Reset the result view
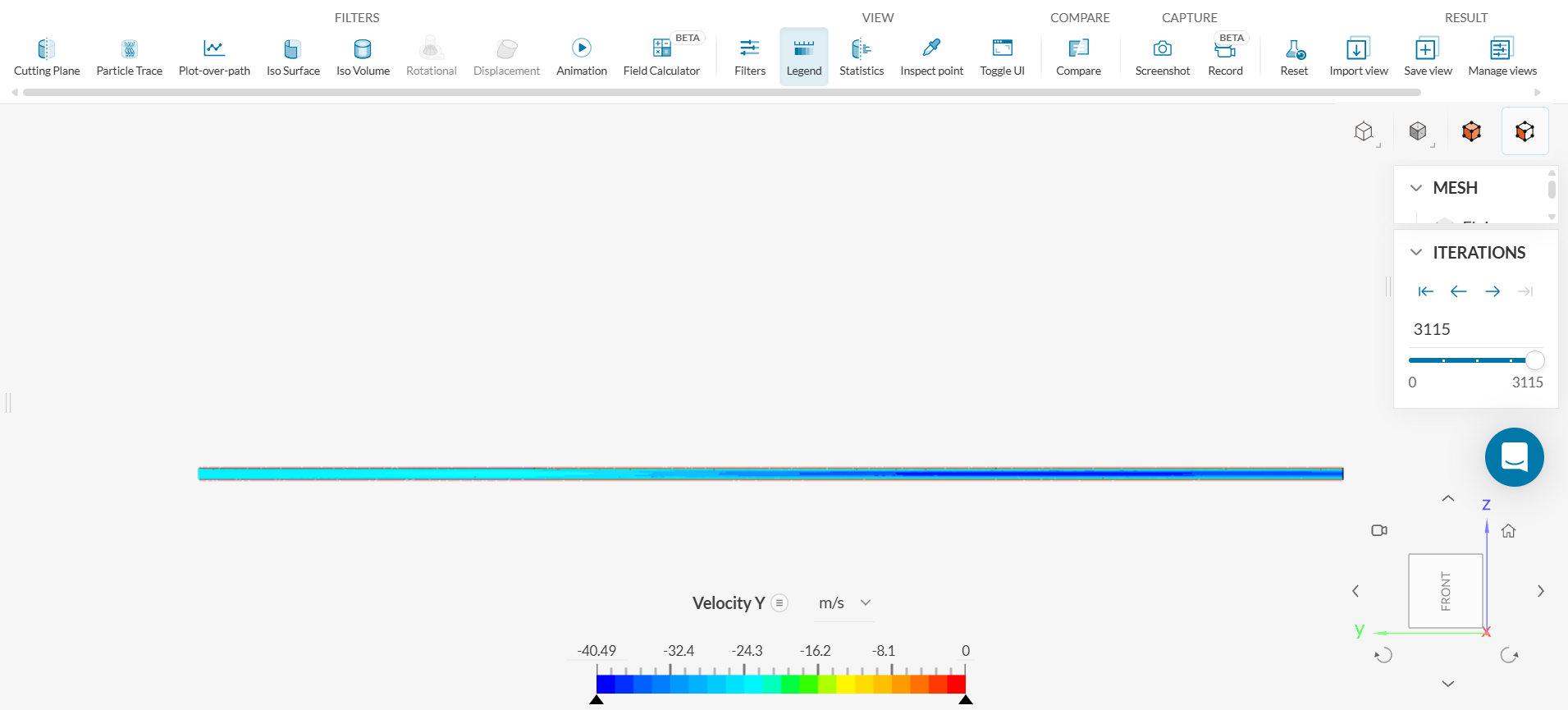The width and height of the screenshot is (1568, 710). tap(1295, 57)
